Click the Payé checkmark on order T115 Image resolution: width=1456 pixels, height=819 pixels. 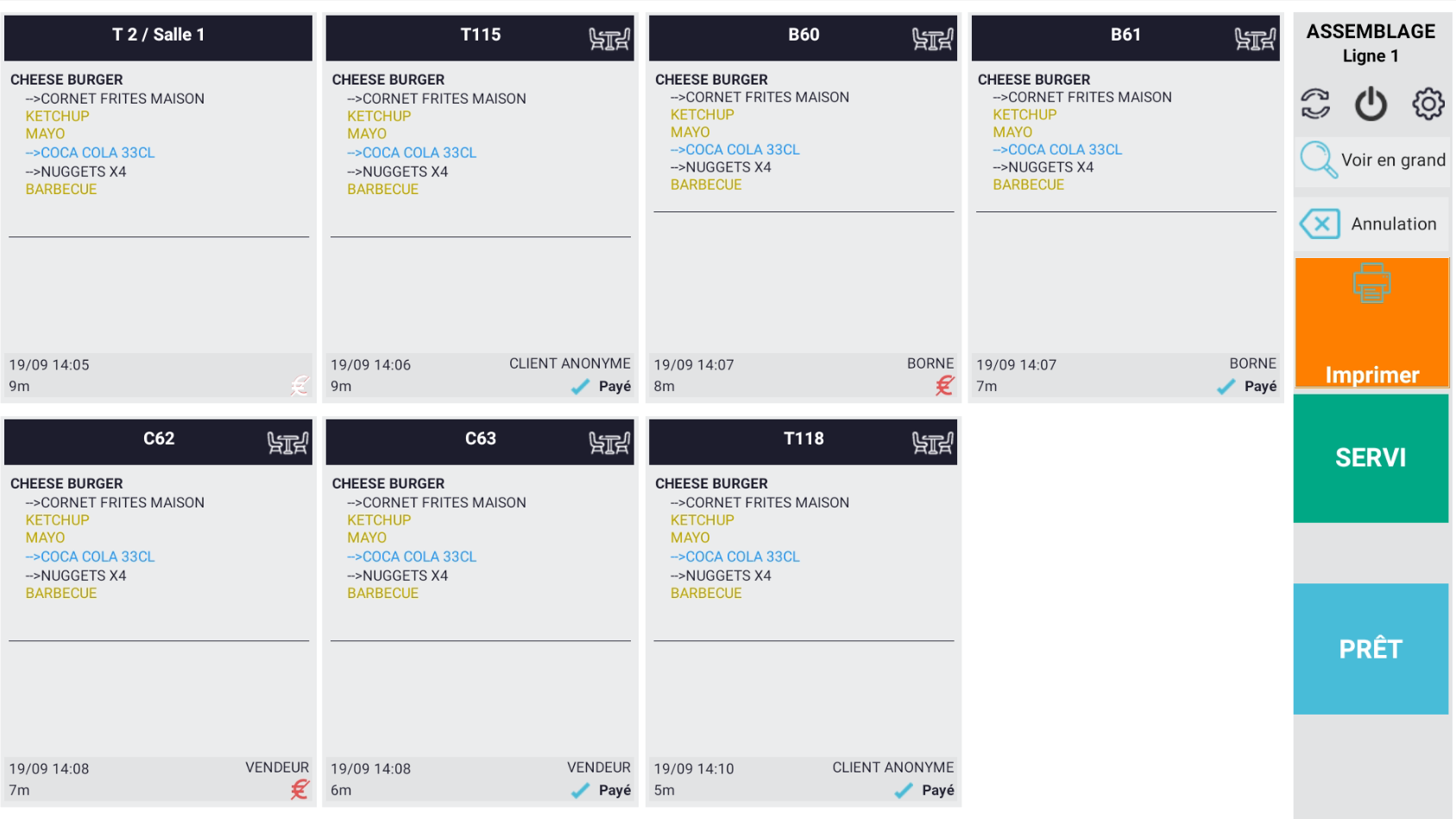(581, 387)
